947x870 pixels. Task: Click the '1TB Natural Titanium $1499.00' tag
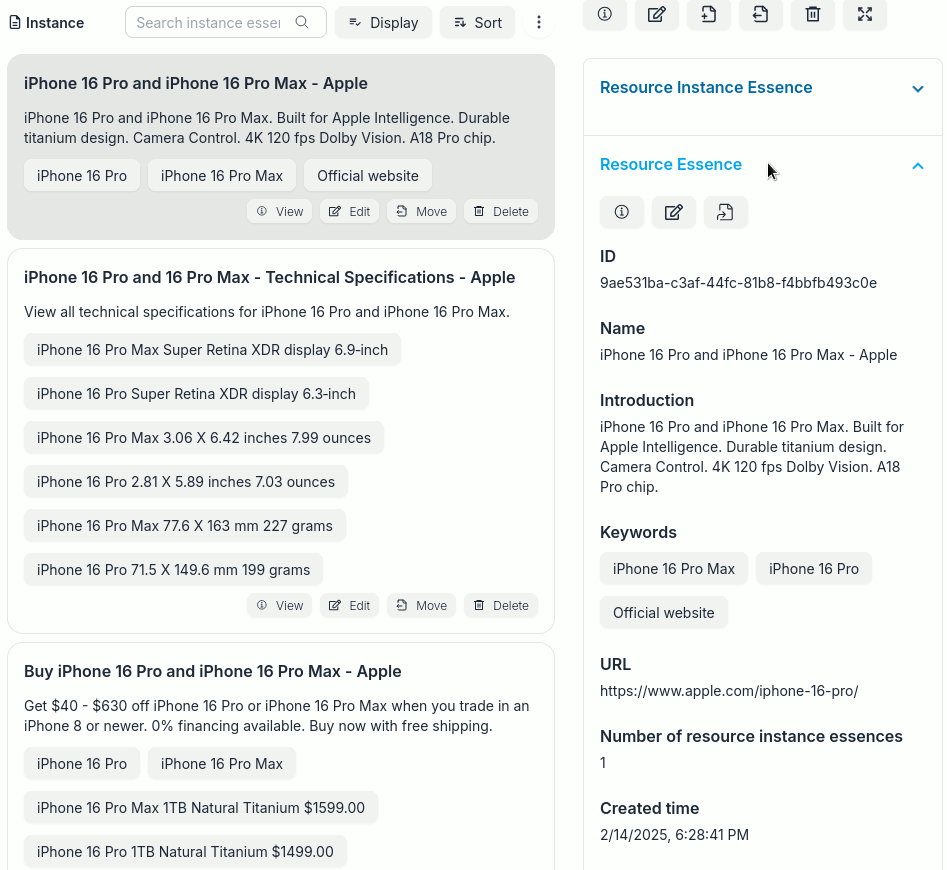(x=185, y=852)
